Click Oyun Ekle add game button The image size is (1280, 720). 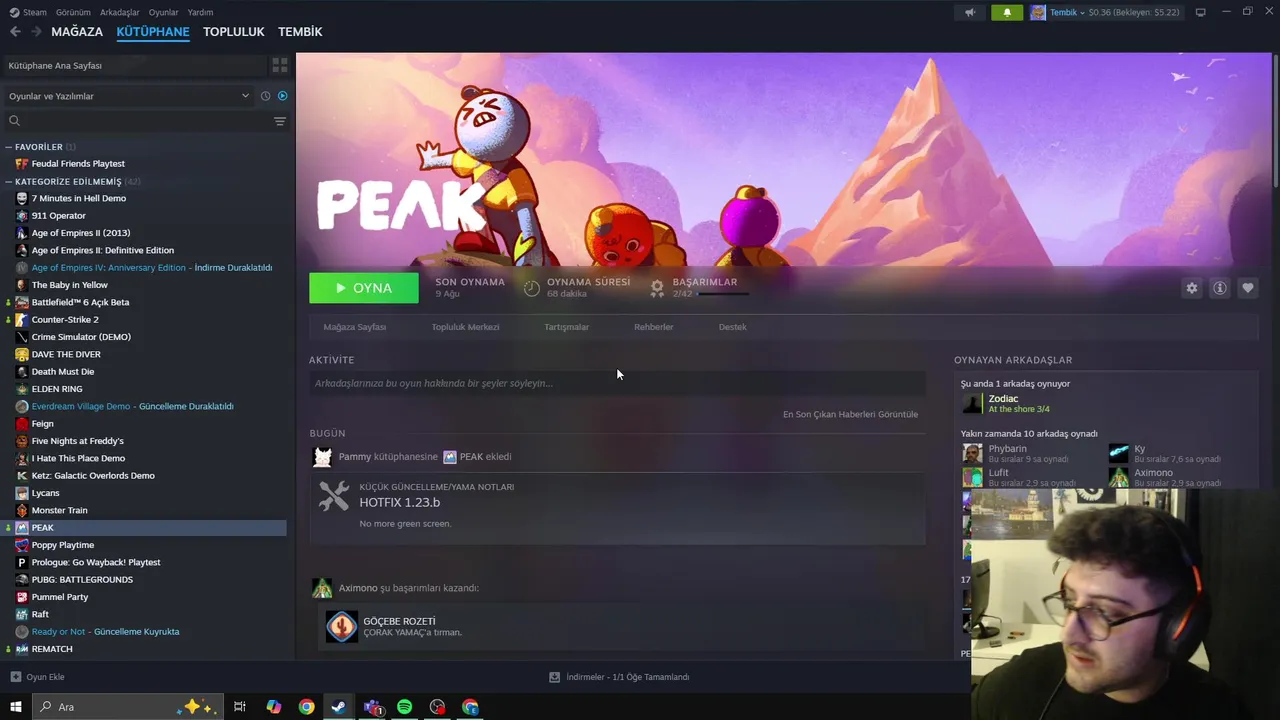pyautogui.click(x=37, y=677)
